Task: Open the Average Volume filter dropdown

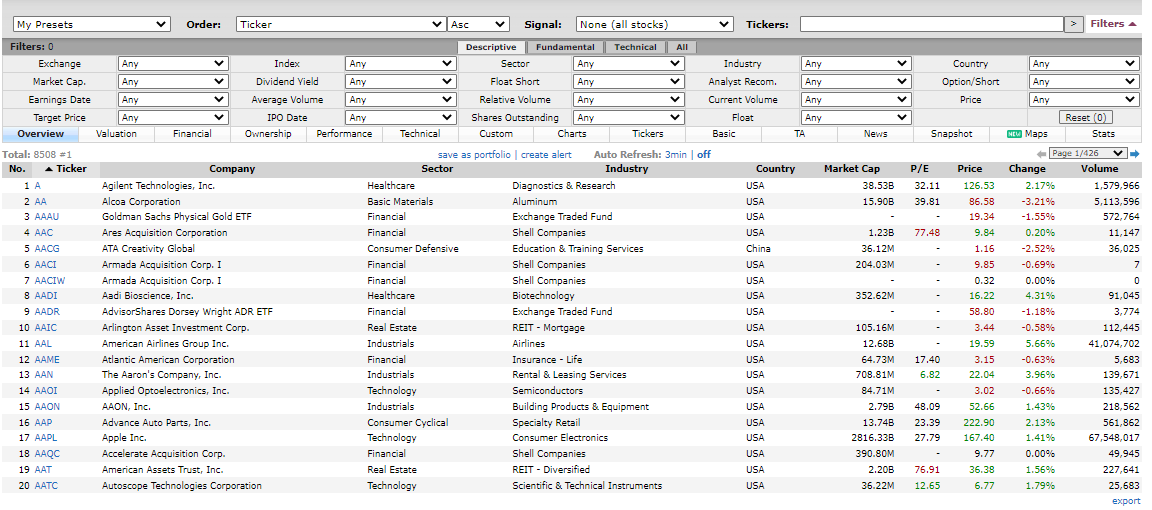Action: coord(400,99)
